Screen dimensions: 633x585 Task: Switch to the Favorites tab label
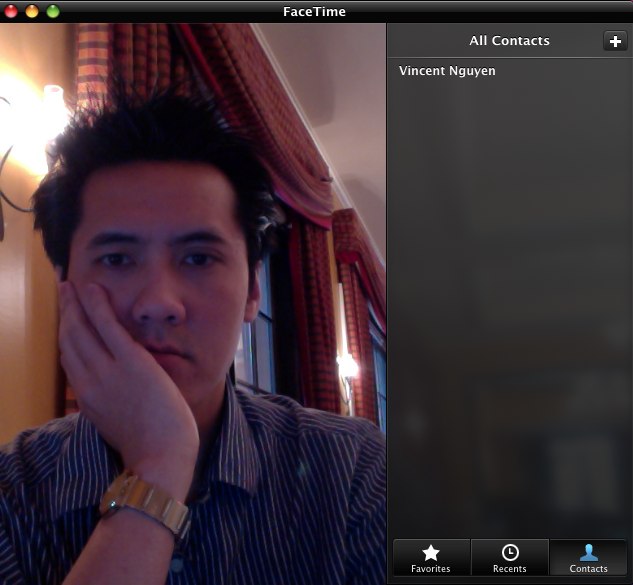coord(431,569)
